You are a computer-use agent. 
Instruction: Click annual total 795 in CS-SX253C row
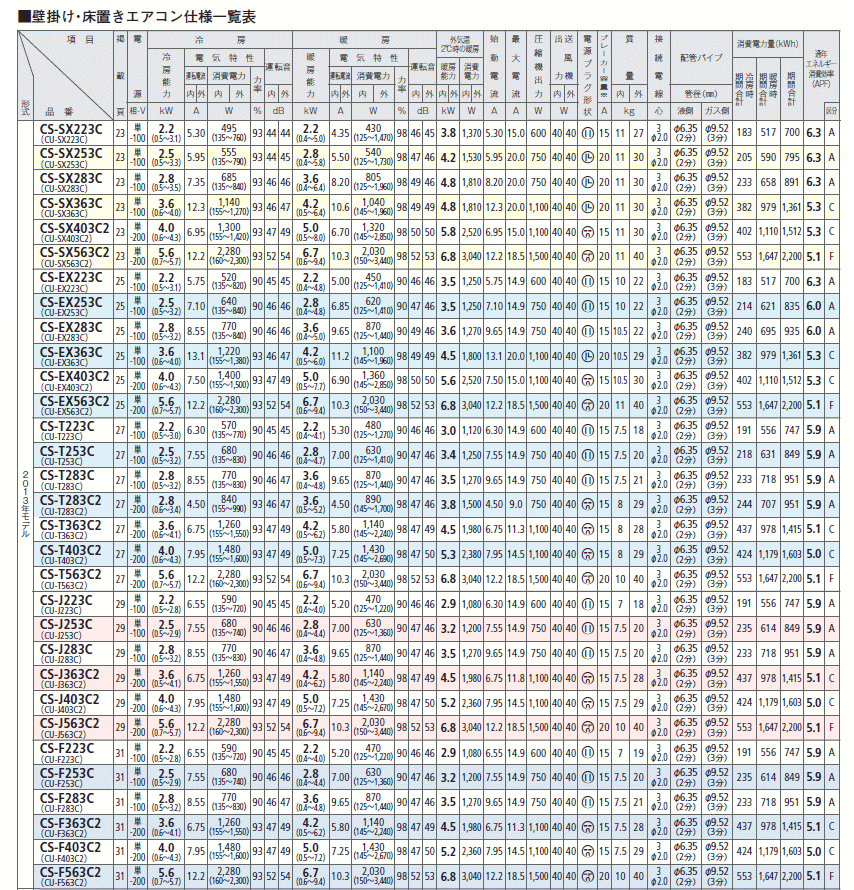792,158
